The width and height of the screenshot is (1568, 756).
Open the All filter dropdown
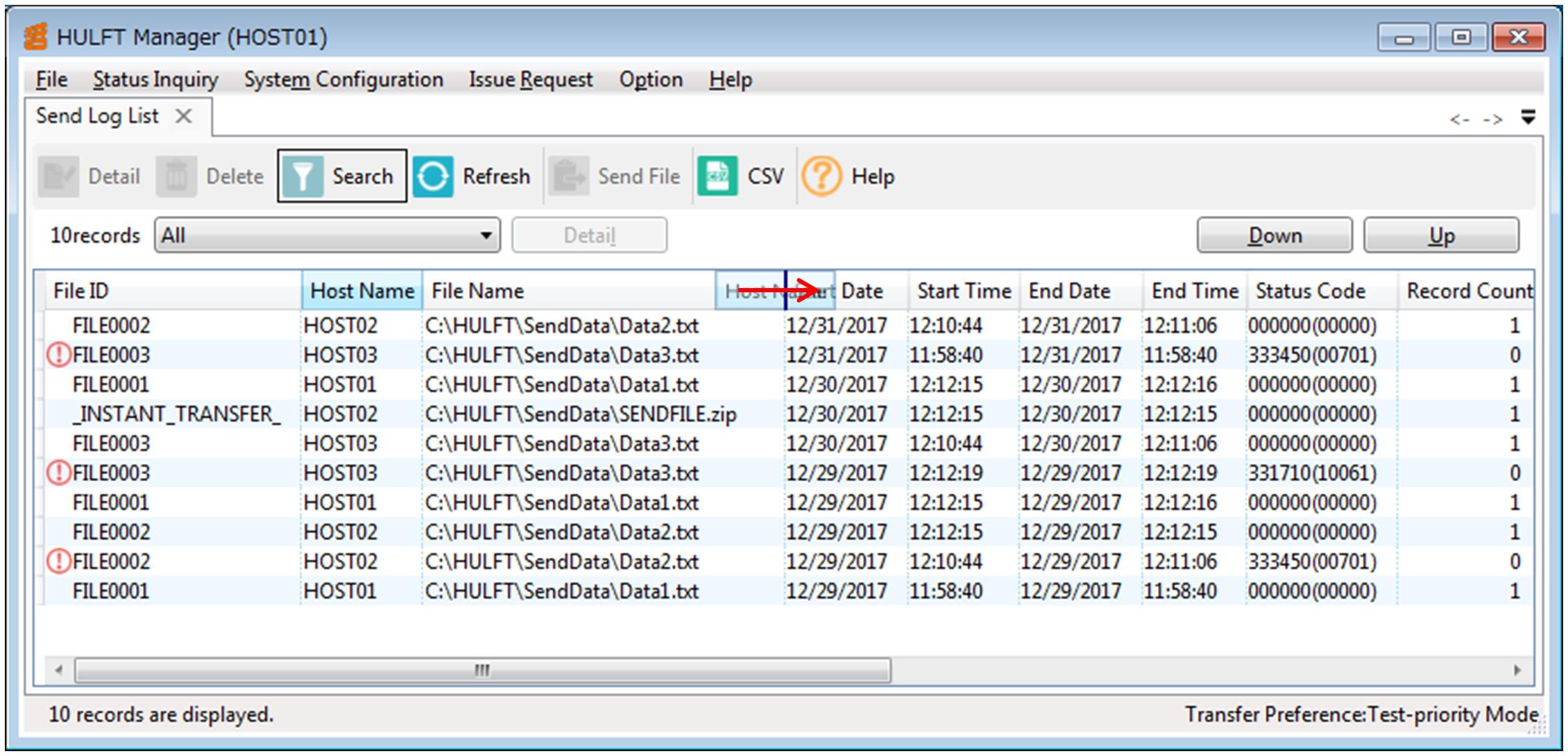click(x=487, y=235)
